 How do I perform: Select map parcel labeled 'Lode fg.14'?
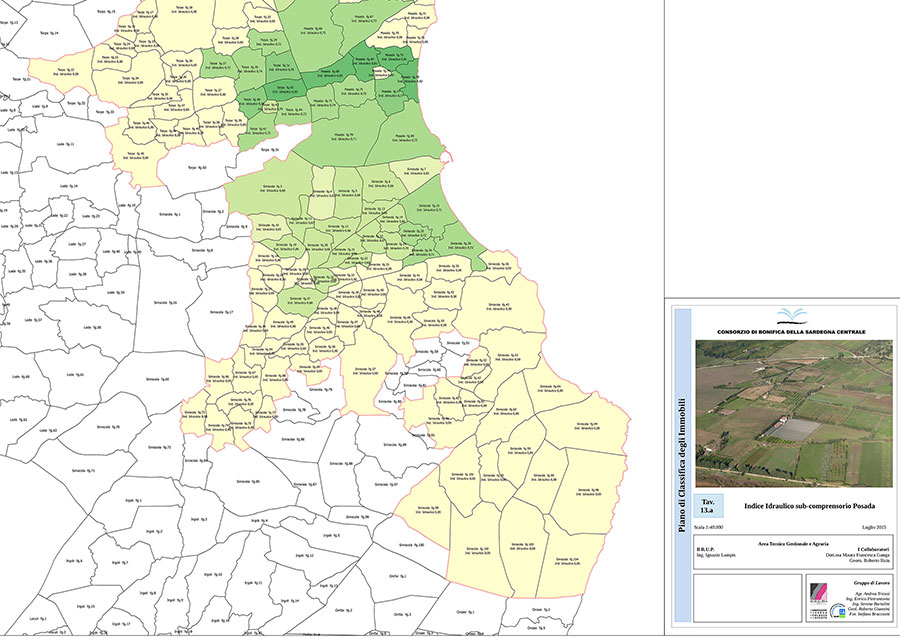coord(69,187)
